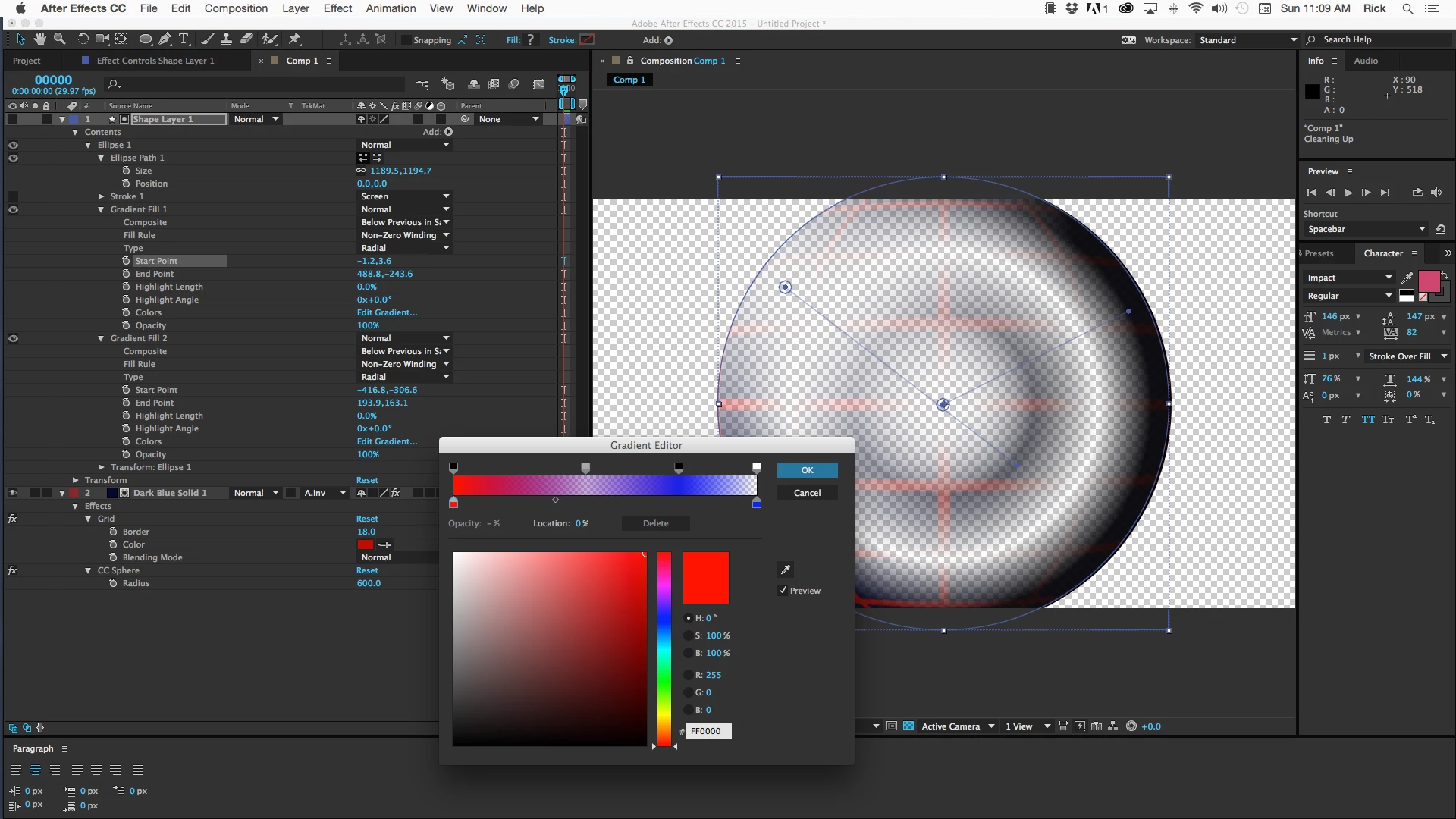Image resolution: width=1456 pixels, height=819 pixels.
Task: Toggle the Preview checkbox in Gradient Editor
Action: (x=783, y=590)
